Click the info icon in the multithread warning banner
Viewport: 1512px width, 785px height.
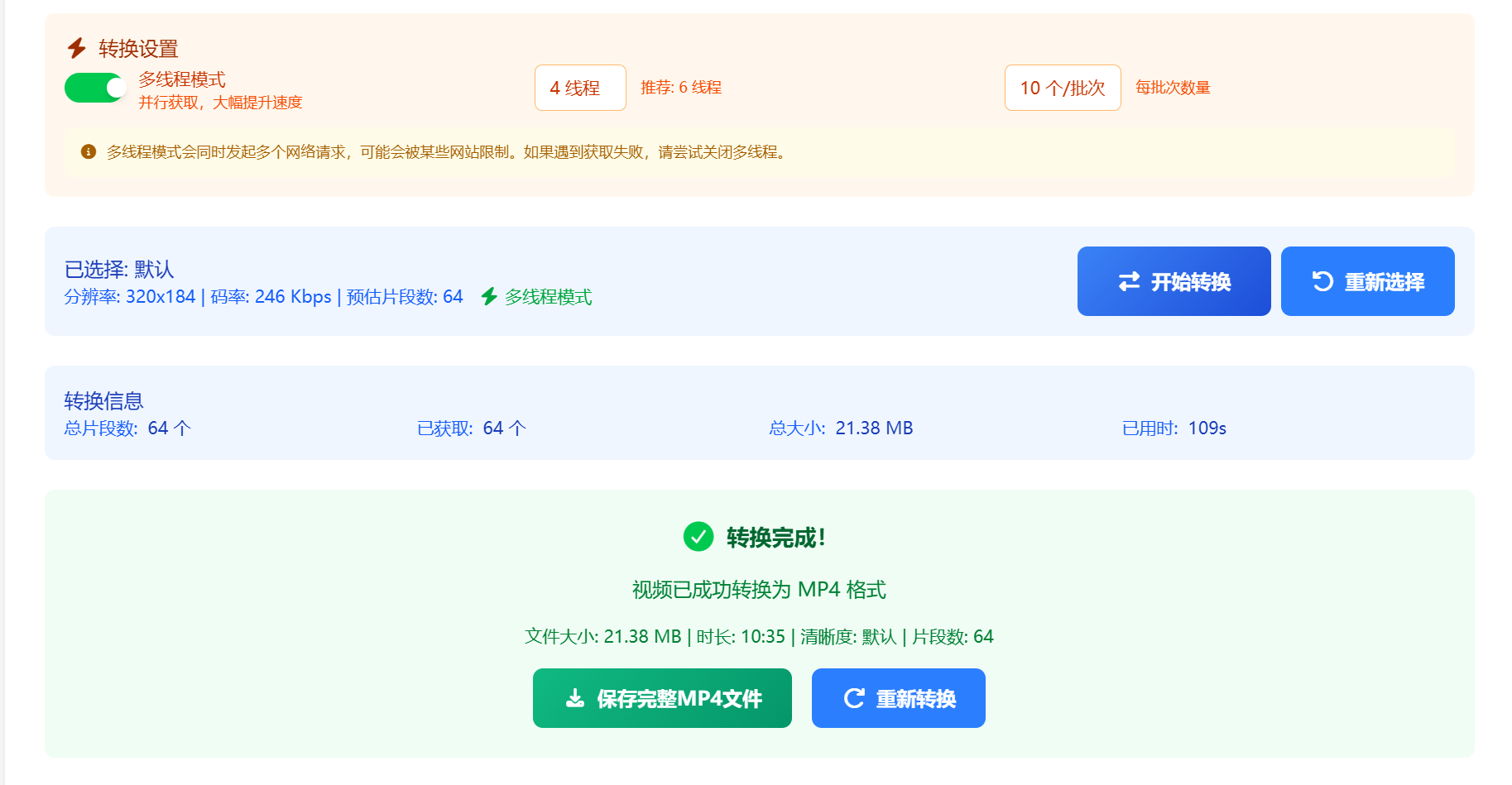click(88, 152)
